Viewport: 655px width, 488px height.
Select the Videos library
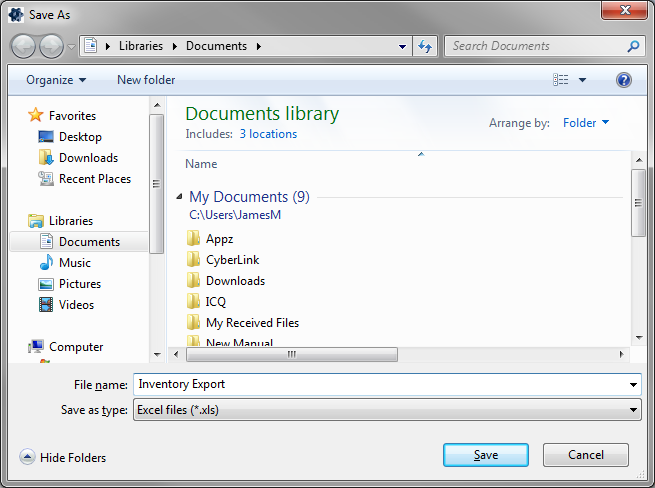(76, 305)
